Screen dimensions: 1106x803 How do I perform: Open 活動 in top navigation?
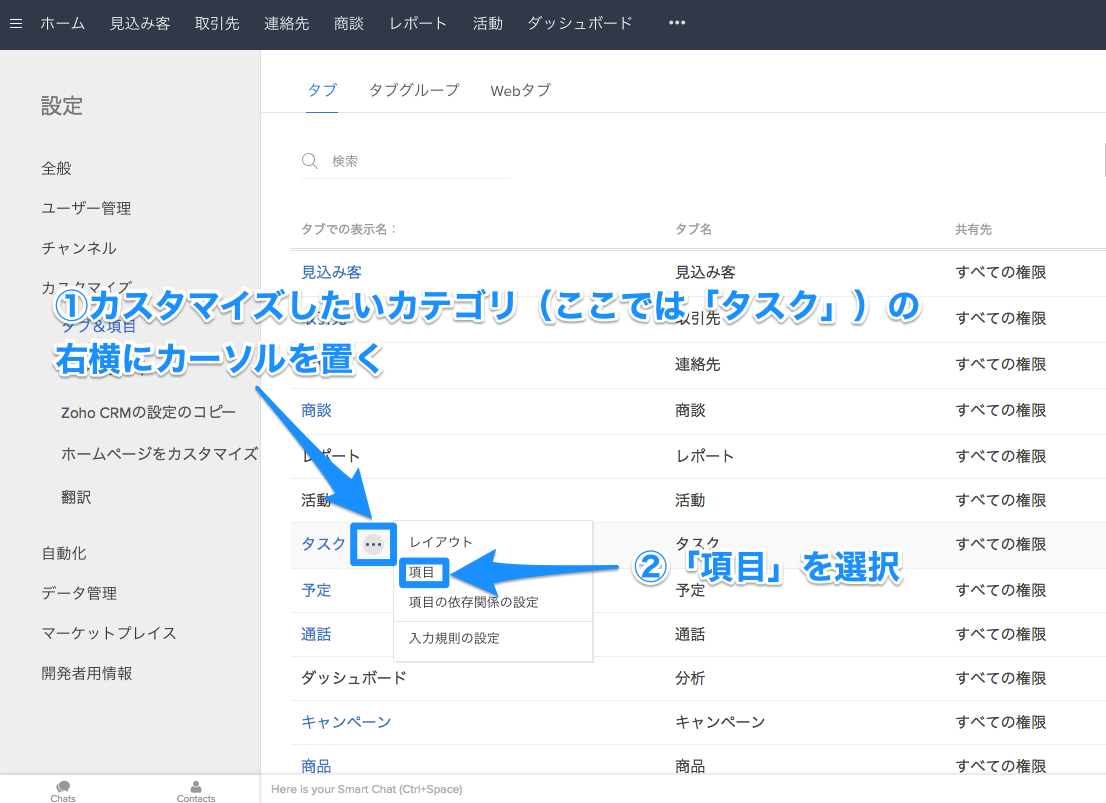[487, 23]
